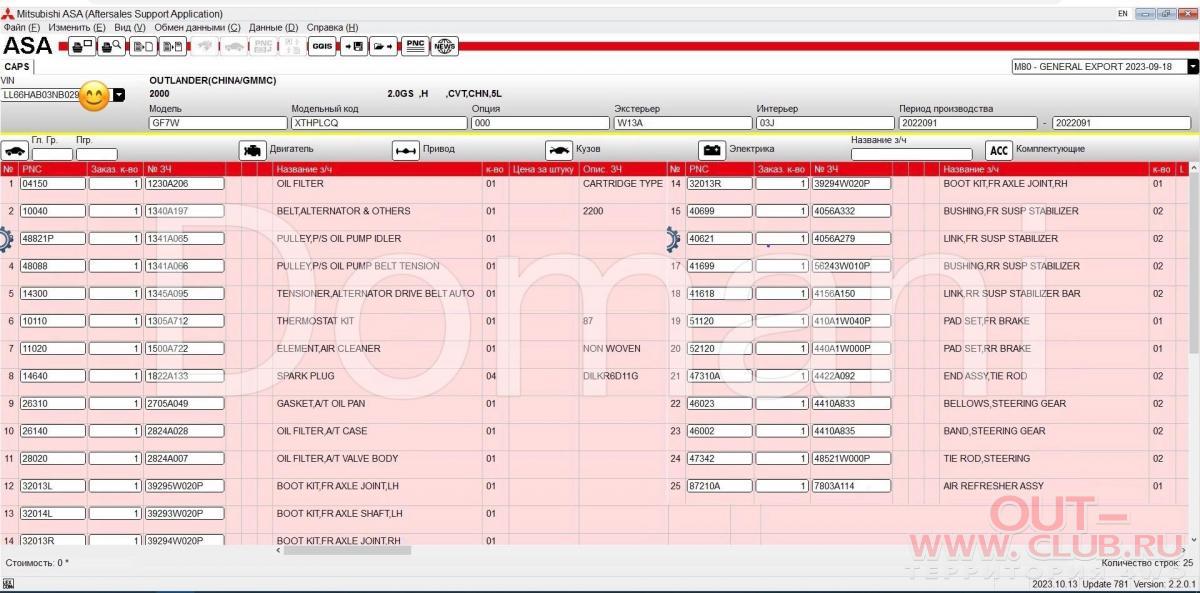Click the Экстерьер field showing W13A
Image resolution: width=1200 pixels, height=593 pixels.
683,123
